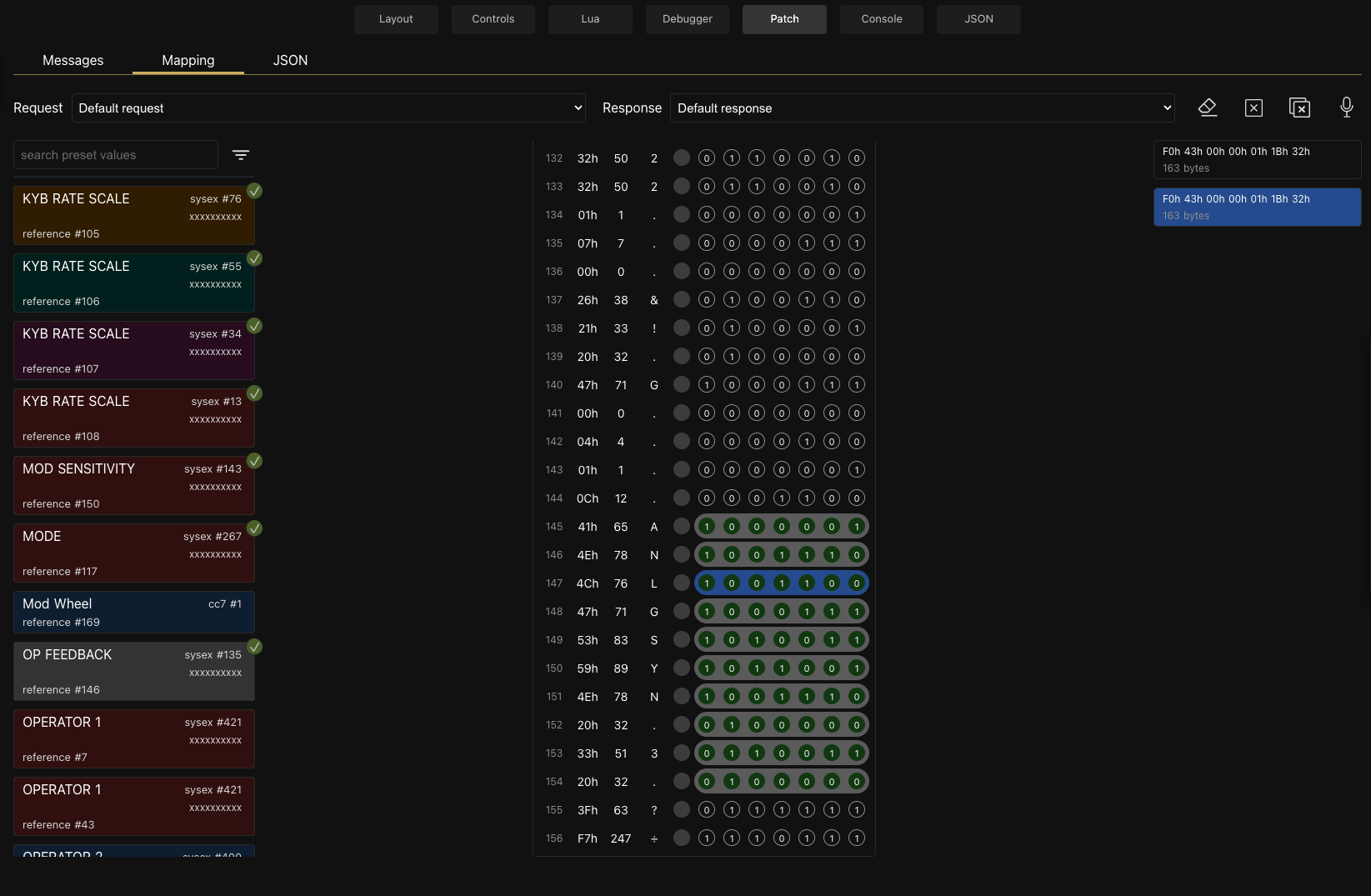Image resolution: width=1371 pixels, height=896 pixels.
Task: Select the blue highlighted 163 bytes response
Action: 1257,206
